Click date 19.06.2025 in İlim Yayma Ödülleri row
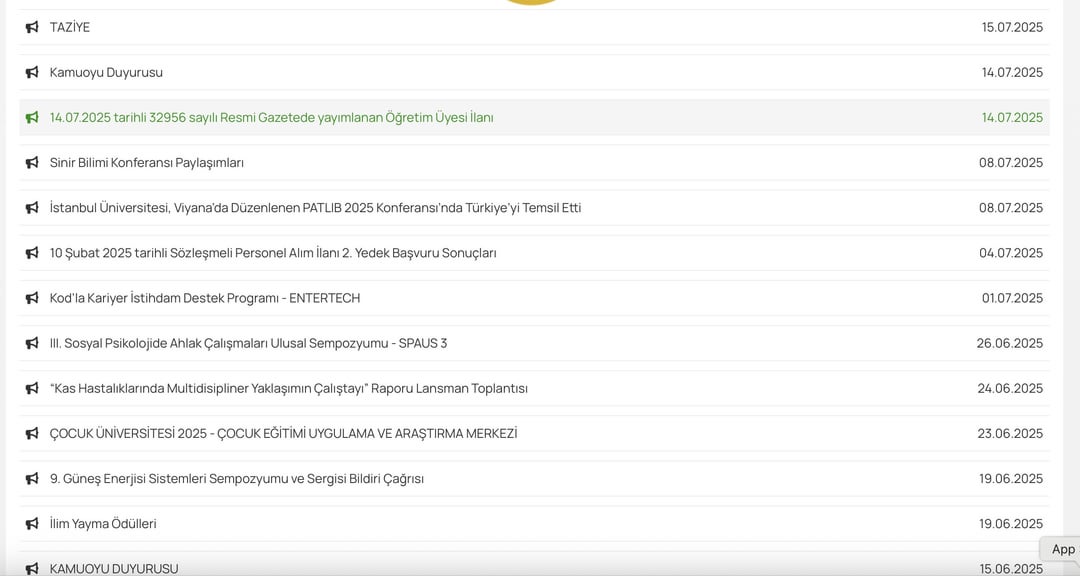 coord(1010,524)
